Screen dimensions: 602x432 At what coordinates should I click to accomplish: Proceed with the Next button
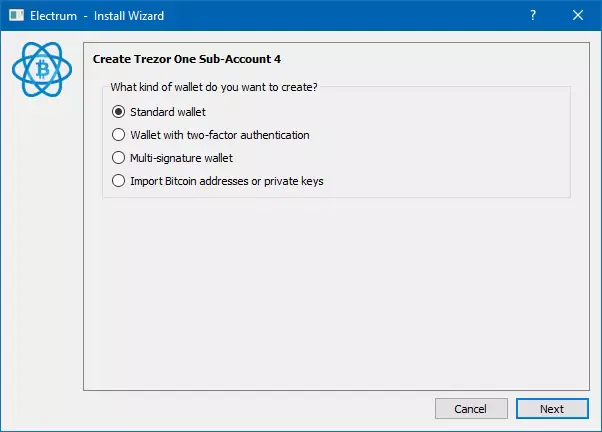551,409
